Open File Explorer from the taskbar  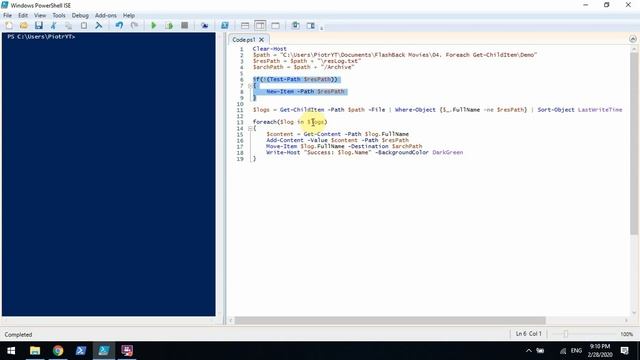(x=35, y=351)
